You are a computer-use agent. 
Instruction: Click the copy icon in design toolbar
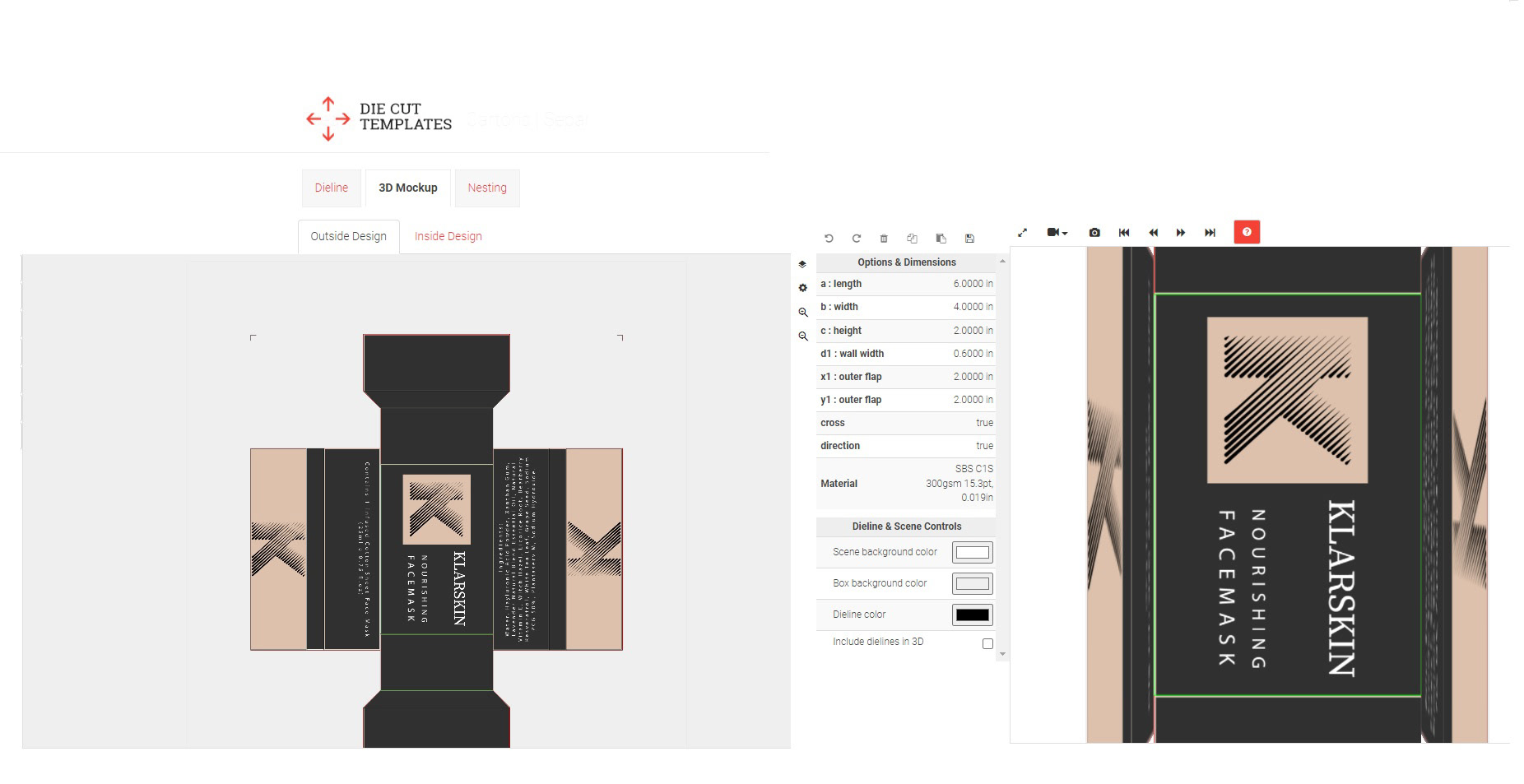click(x=912, y=239)
